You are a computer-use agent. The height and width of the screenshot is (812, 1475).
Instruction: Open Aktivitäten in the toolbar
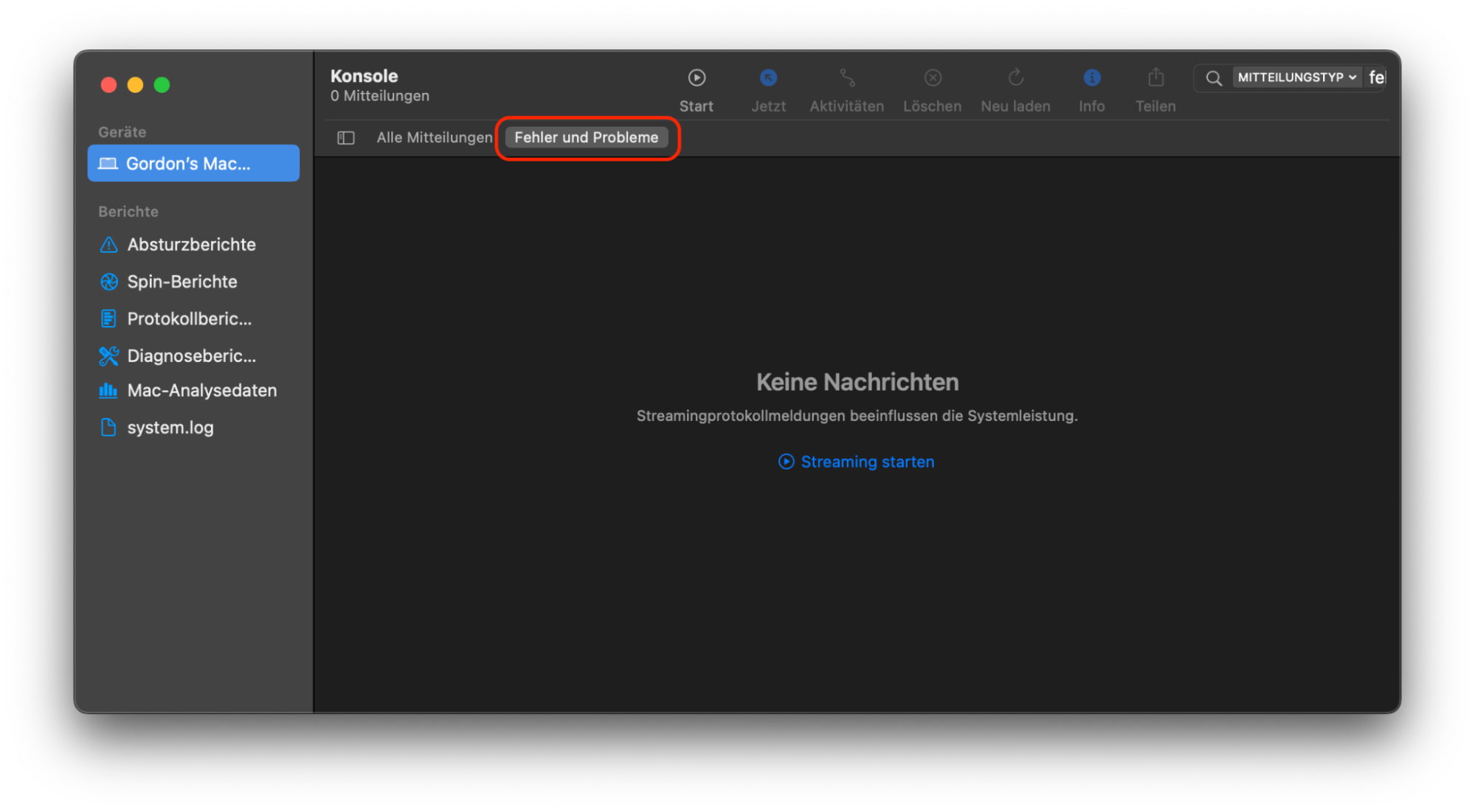tap(846, 77)
